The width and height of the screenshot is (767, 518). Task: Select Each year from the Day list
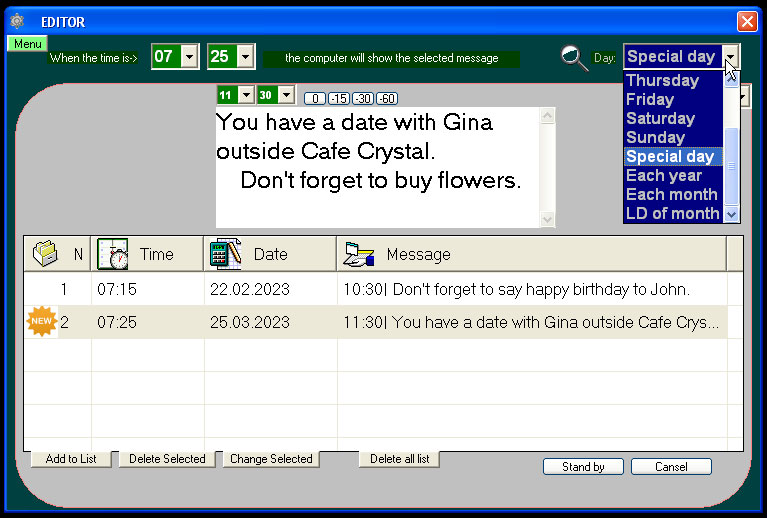(663, 175)
